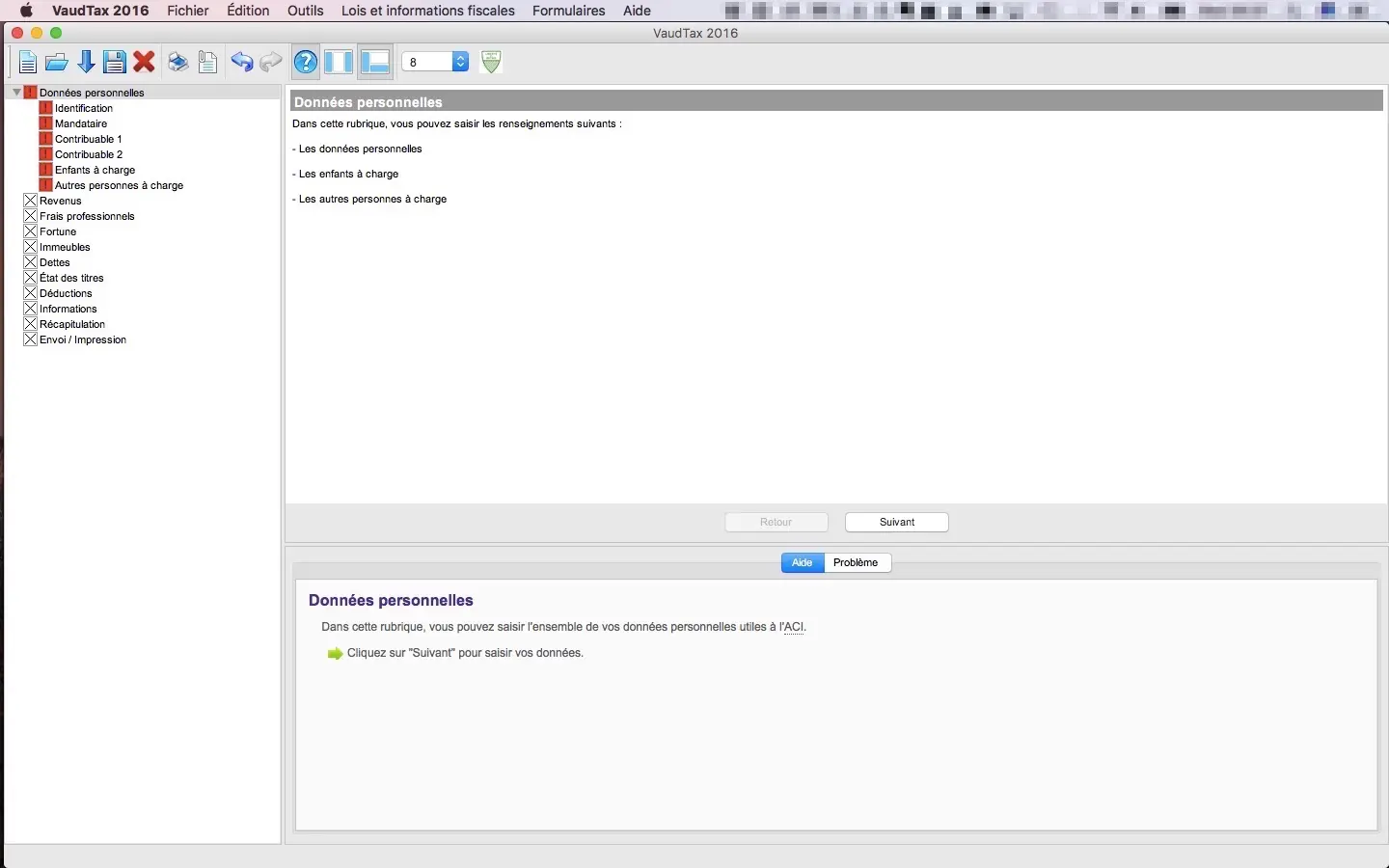The image size is (1389, 868).
Task: Open the Apple menu
Action: (26, 11)
